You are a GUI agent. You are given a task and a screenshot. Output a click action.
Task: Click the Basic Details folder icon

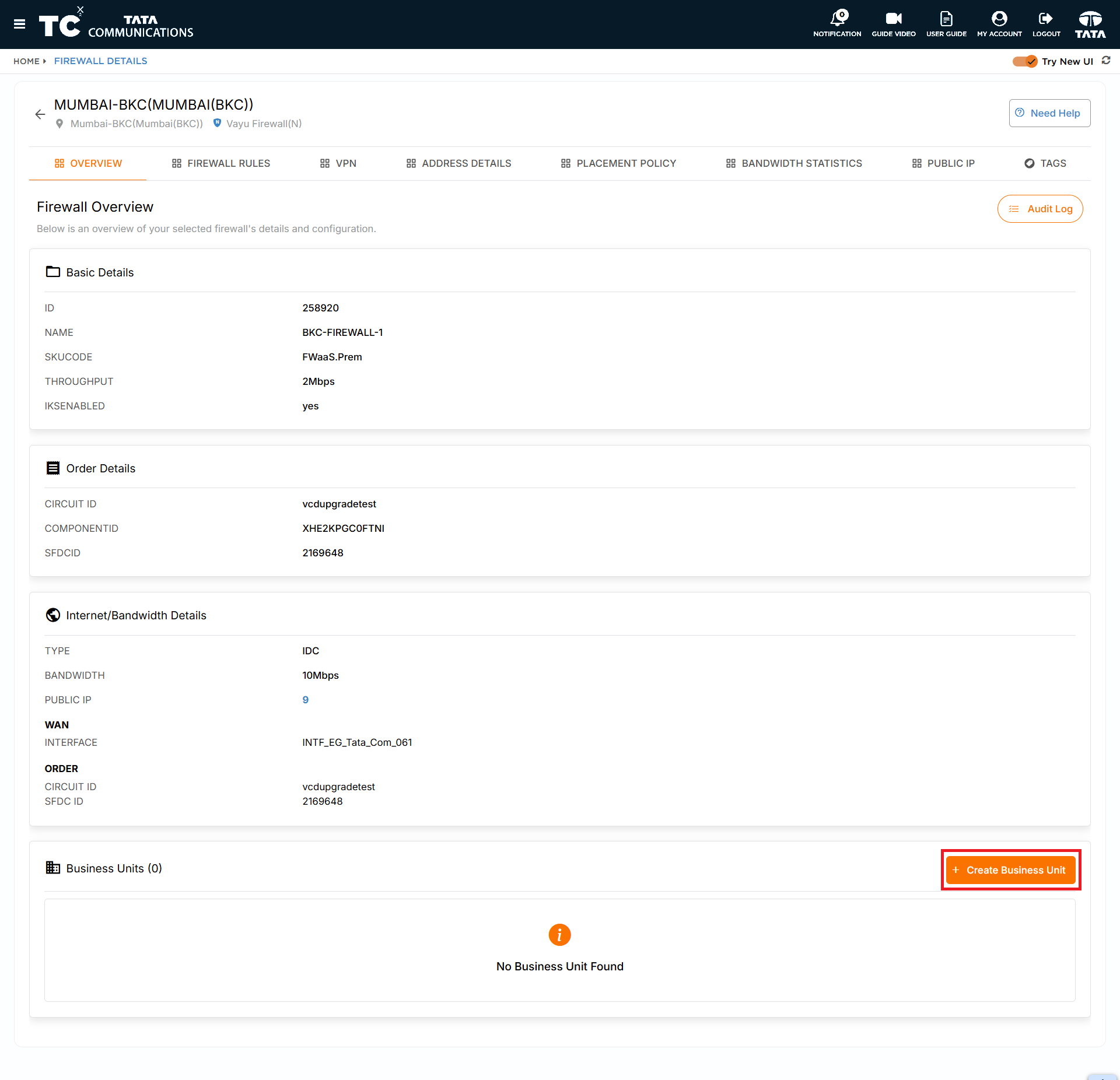(x=53, y=272)
